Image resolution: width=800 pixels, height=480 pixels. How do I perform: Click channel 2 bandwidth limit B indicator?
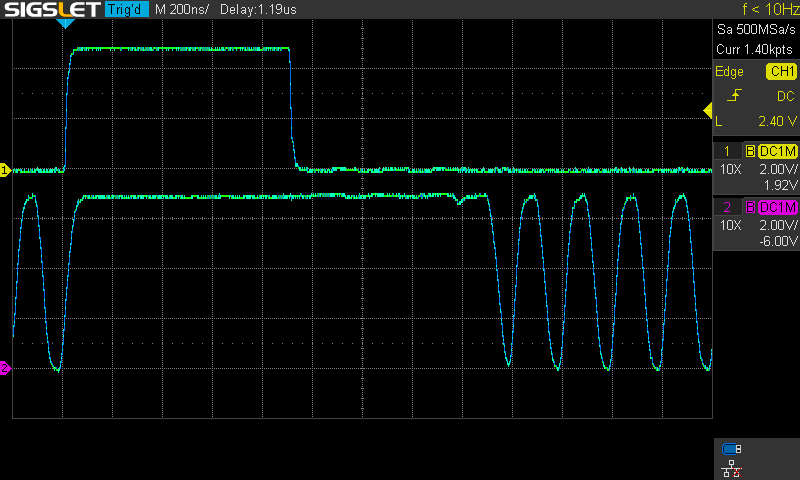coord(750,207)
